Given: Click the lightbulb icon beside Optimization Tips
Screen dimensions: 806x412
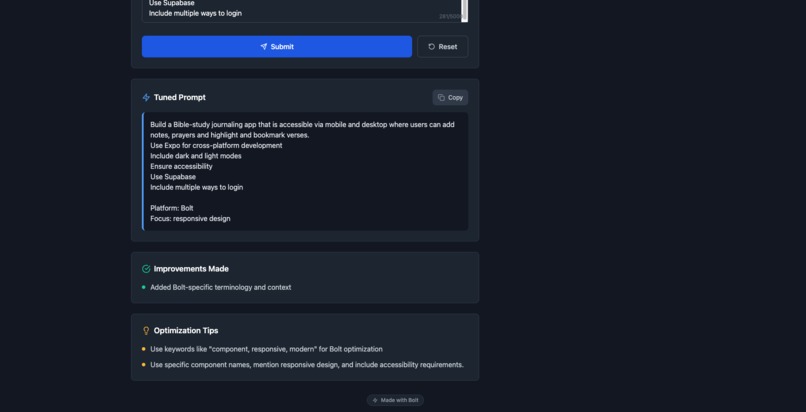Looking at the screenshot, I should (146, 331).
